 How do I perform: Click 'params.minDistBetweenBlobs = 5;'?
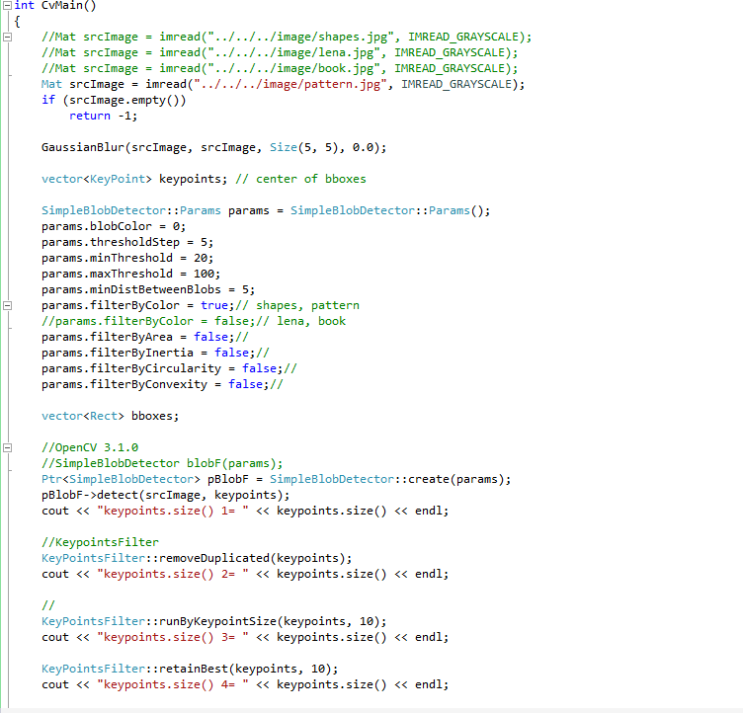coord(148,289)
